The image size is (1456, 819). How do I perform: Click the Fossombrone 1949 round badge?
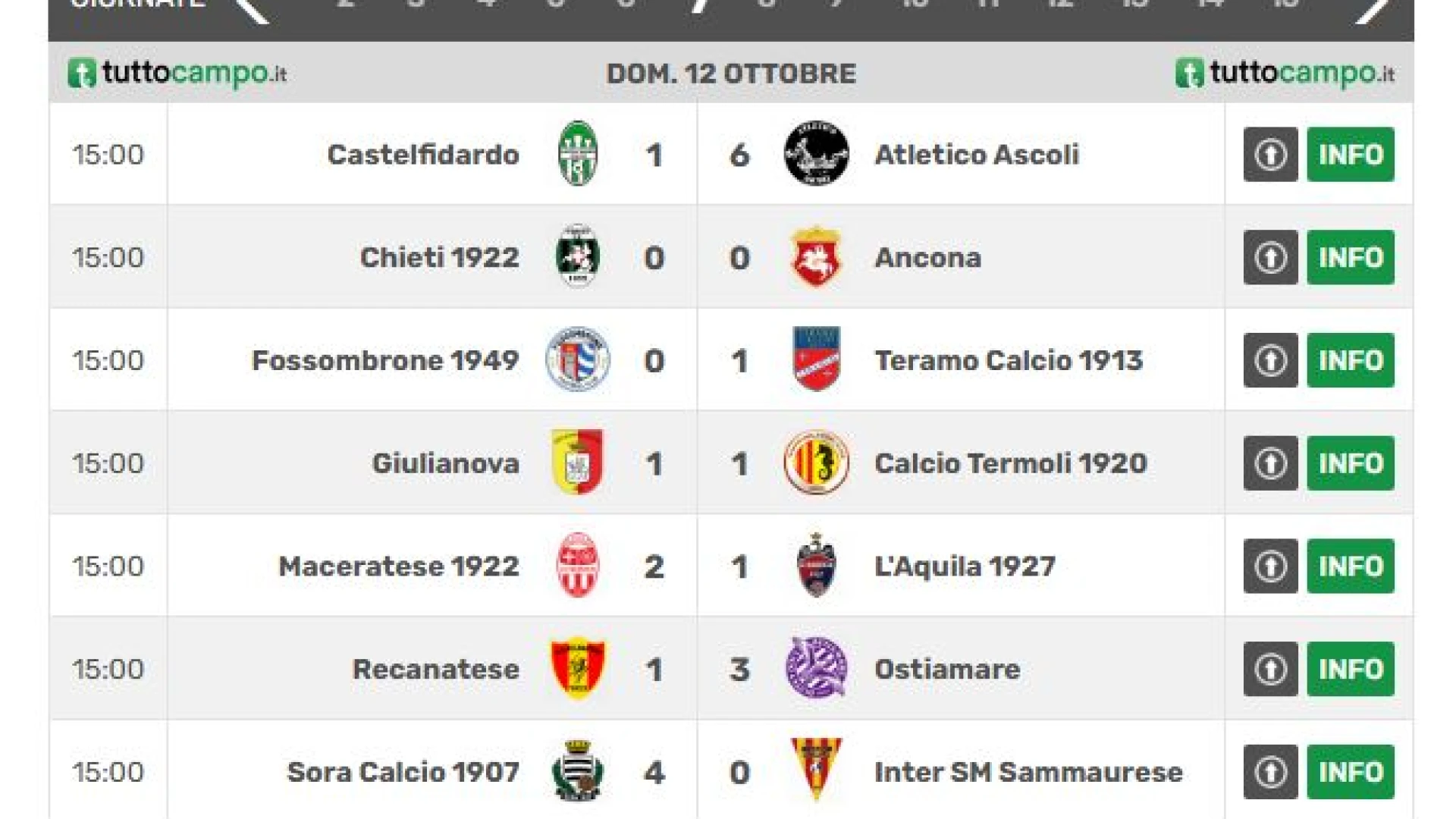[x=577, y=359]
